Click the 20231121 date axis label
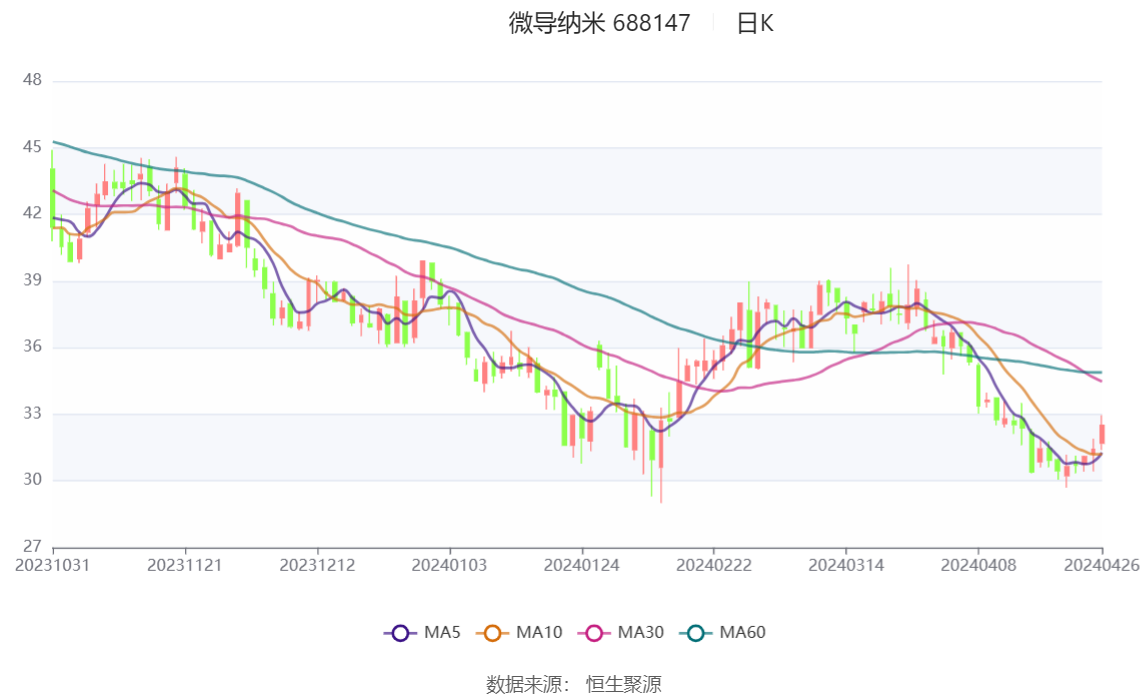The width and height of the screenshot is (1148, 699). point(184,566)
